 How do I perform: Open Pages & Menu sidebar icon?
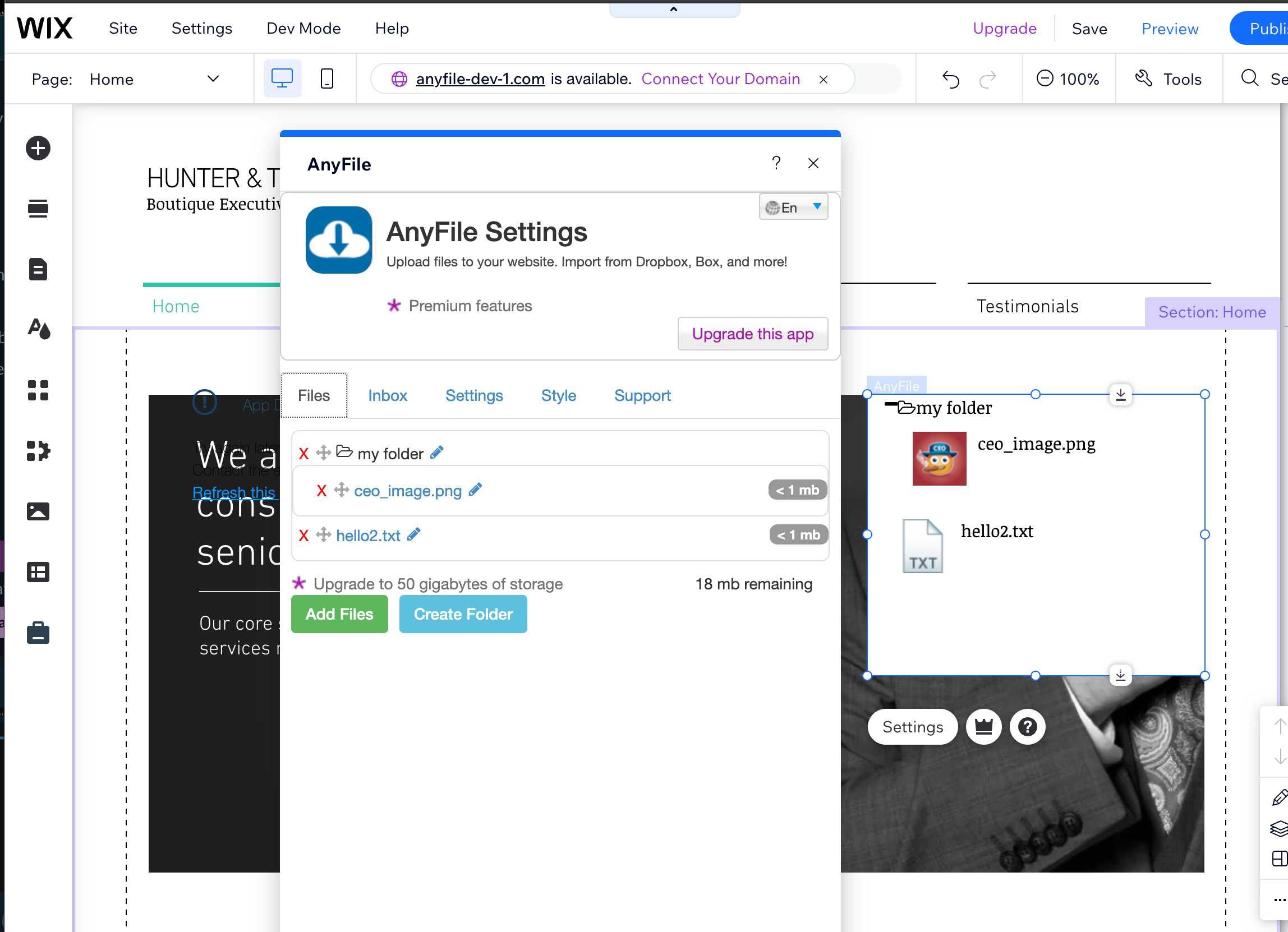tap(38, 269)
